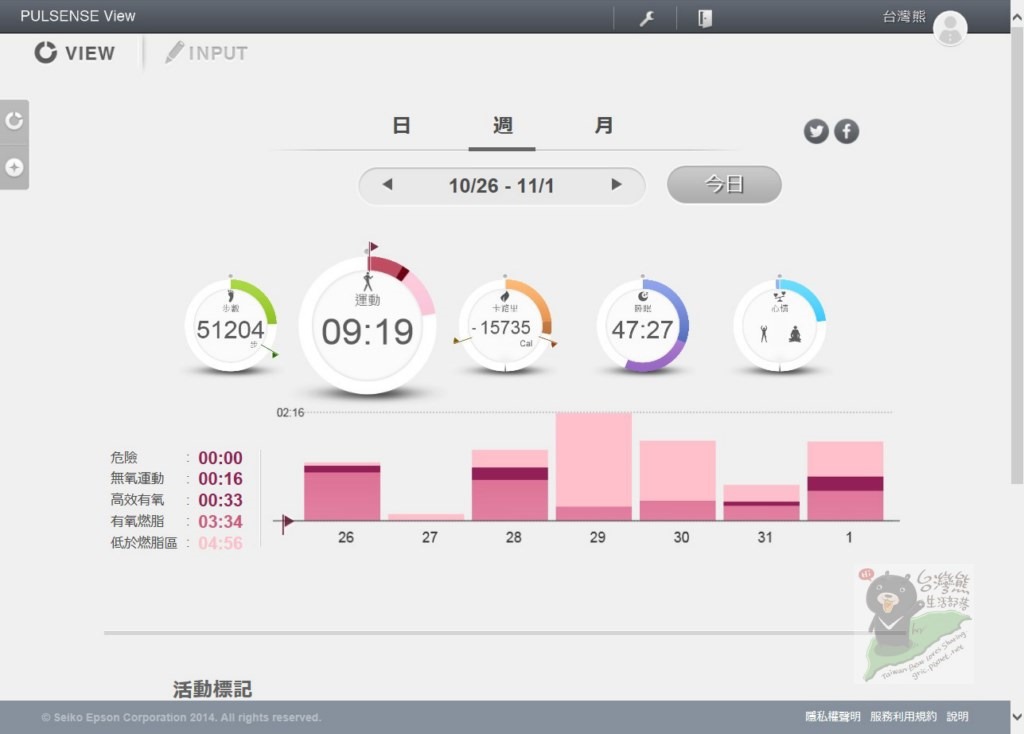
Task: Go to previous week arrow
Action: pyautogui.click(x=387, y=185)
